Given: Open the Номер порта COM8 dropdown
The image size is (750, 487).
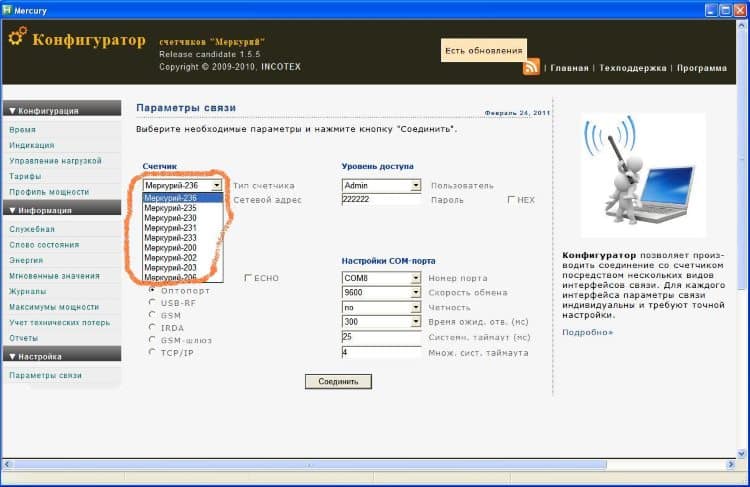Looking at the screenshot, I should click(x=415, y=278).
